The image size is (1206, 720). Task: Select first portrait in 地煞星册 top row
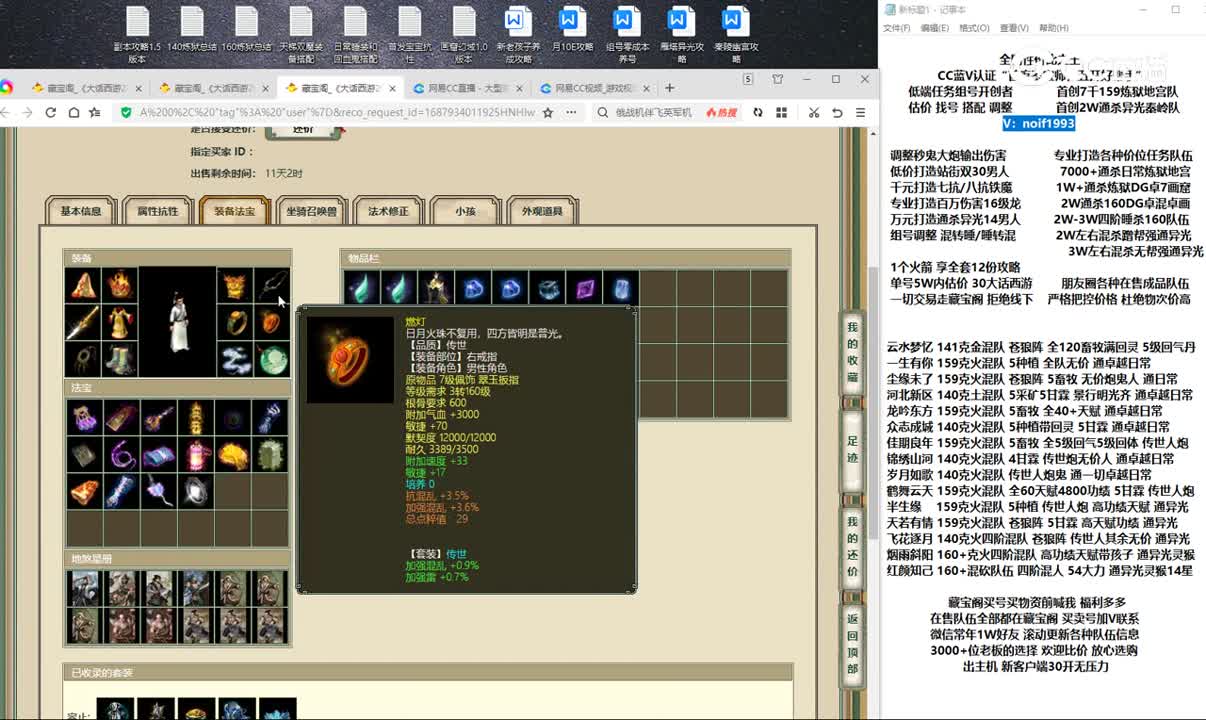click(x=84, y=587)
